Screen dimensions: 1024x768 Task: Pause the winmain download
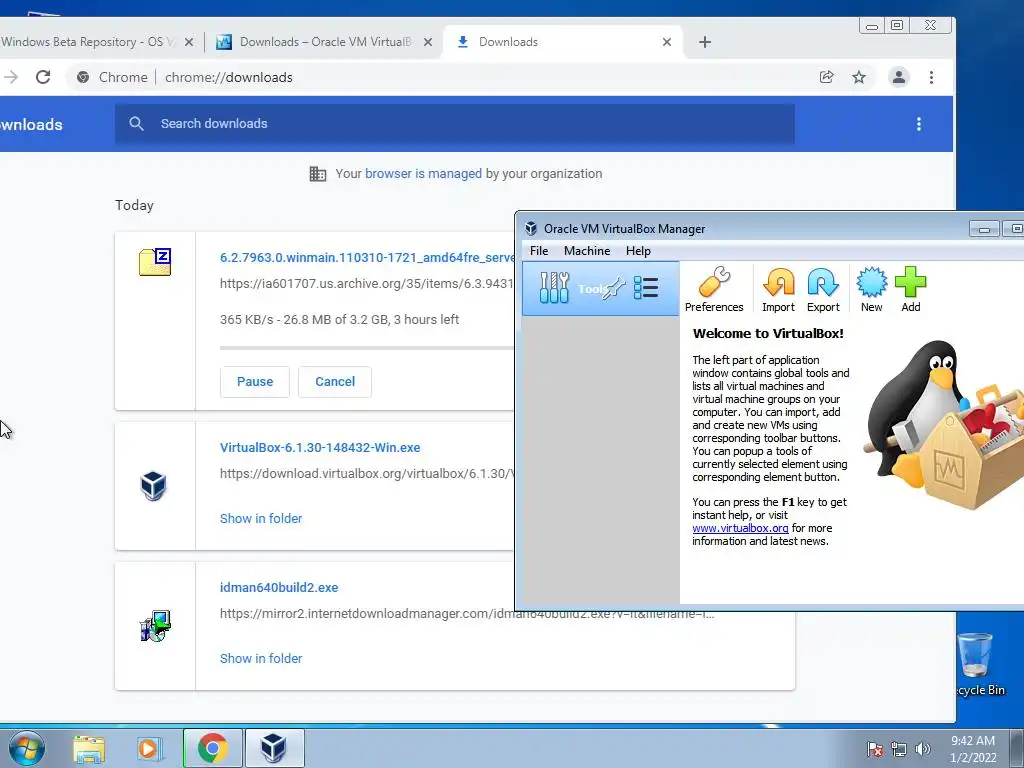click(x=255, y=381)
